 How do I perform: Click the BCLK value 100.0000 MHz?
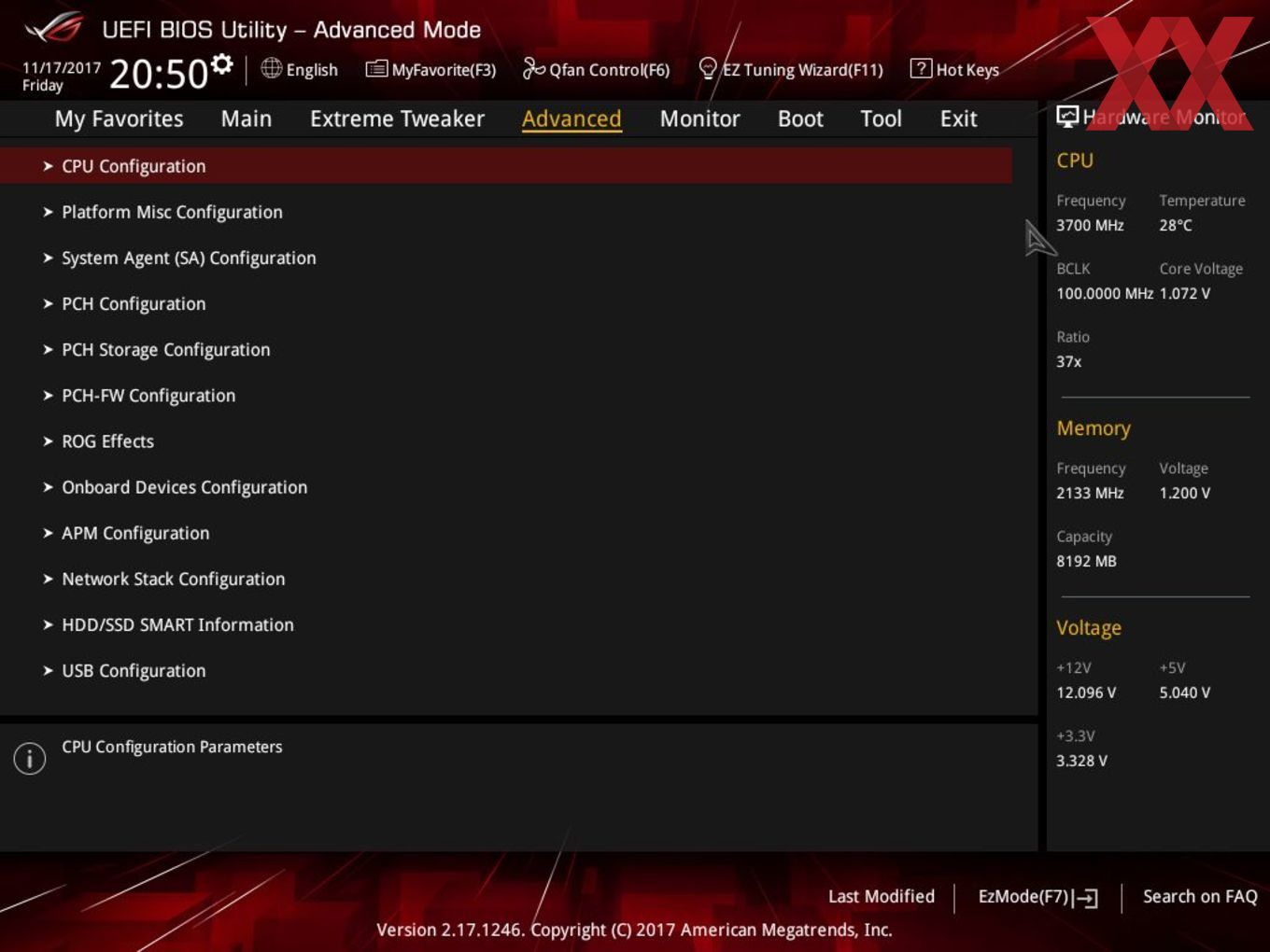click(x=1105, y=293)
